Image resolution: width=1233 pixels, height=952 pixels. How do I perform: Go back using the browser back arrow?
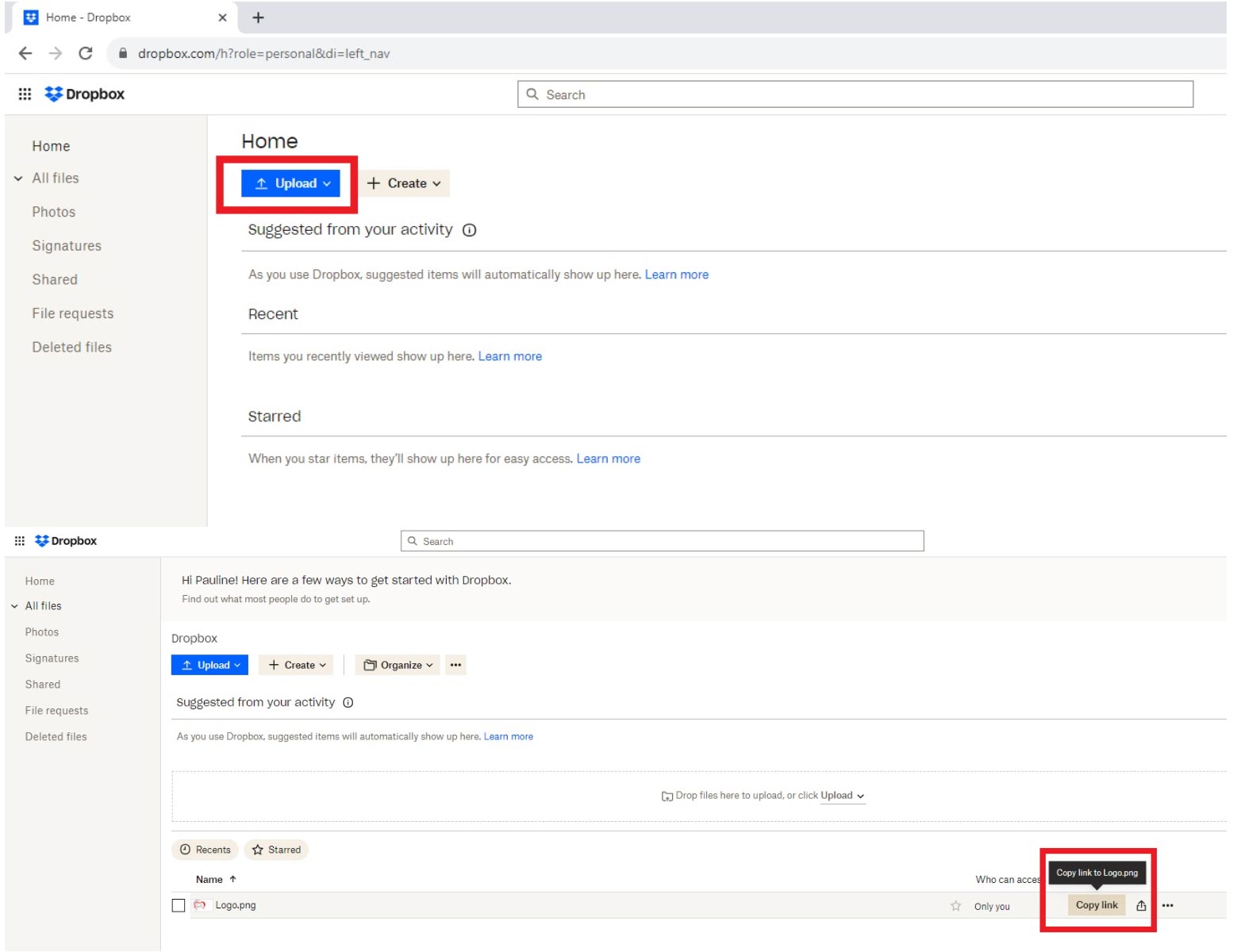click(25, 53)
